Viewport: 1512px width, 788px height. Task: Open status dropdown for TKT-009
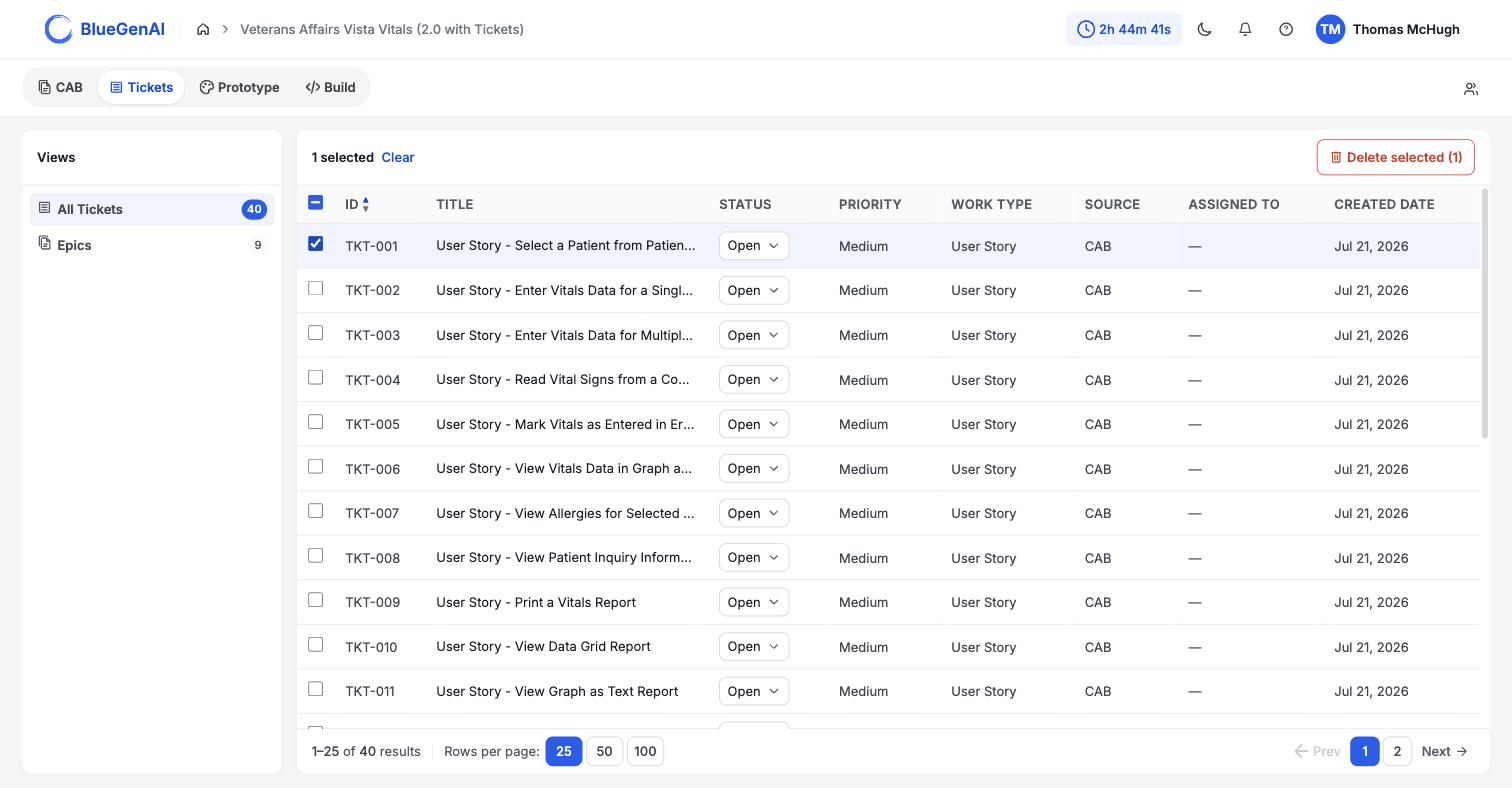click(x=754, y=602)
